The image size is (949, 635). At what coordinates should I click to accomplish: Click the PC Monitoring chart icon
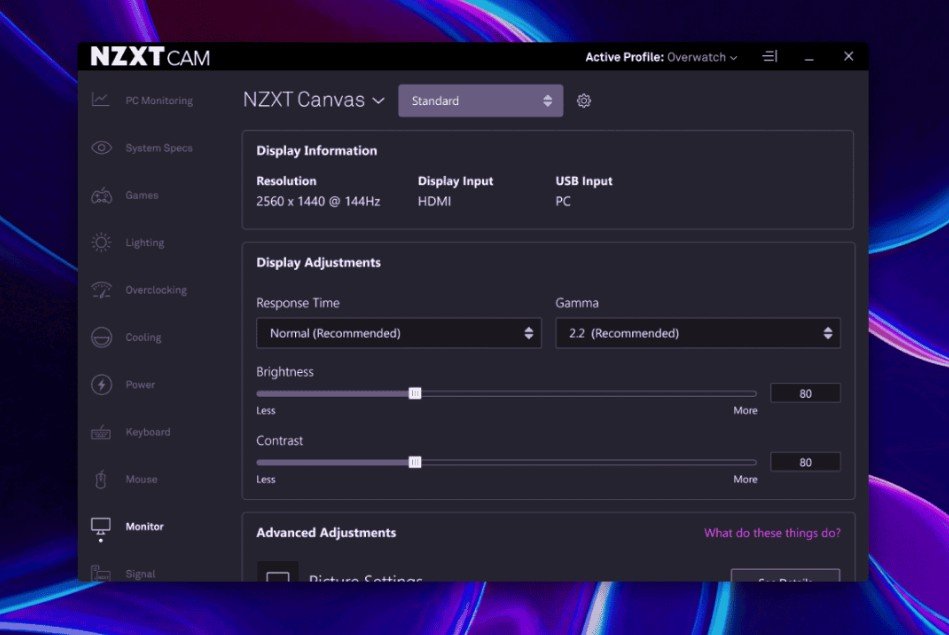point(100,99)
